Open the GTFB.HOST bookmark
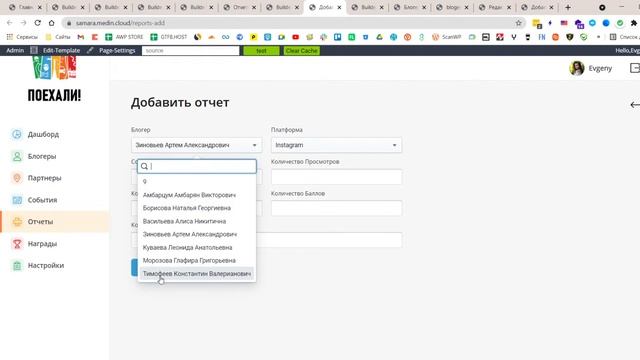 pyautogui.click(x=169, y=37)
